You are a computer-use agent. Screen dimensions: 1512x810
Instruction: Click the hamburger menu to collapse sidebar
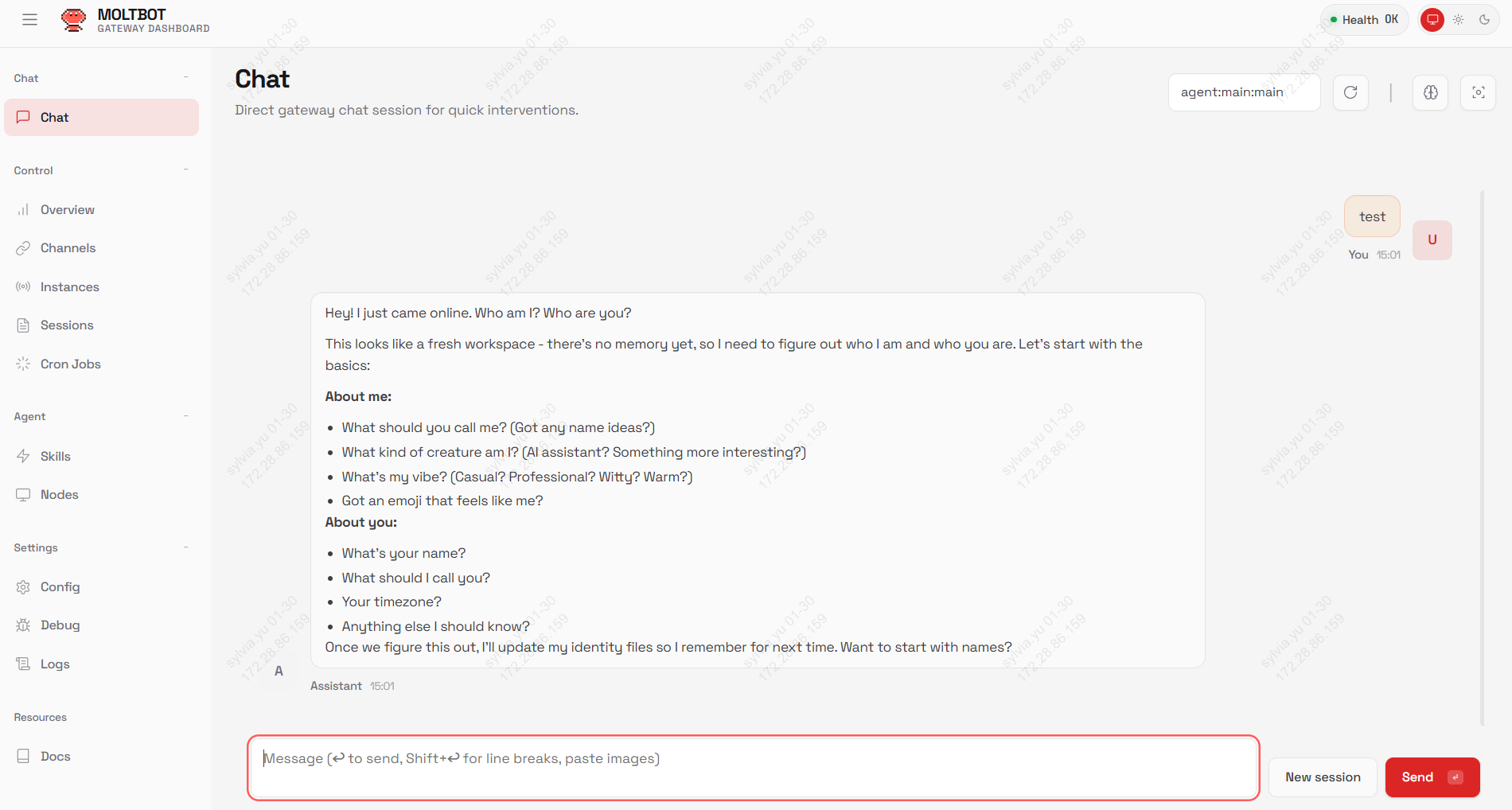[29, 20]
